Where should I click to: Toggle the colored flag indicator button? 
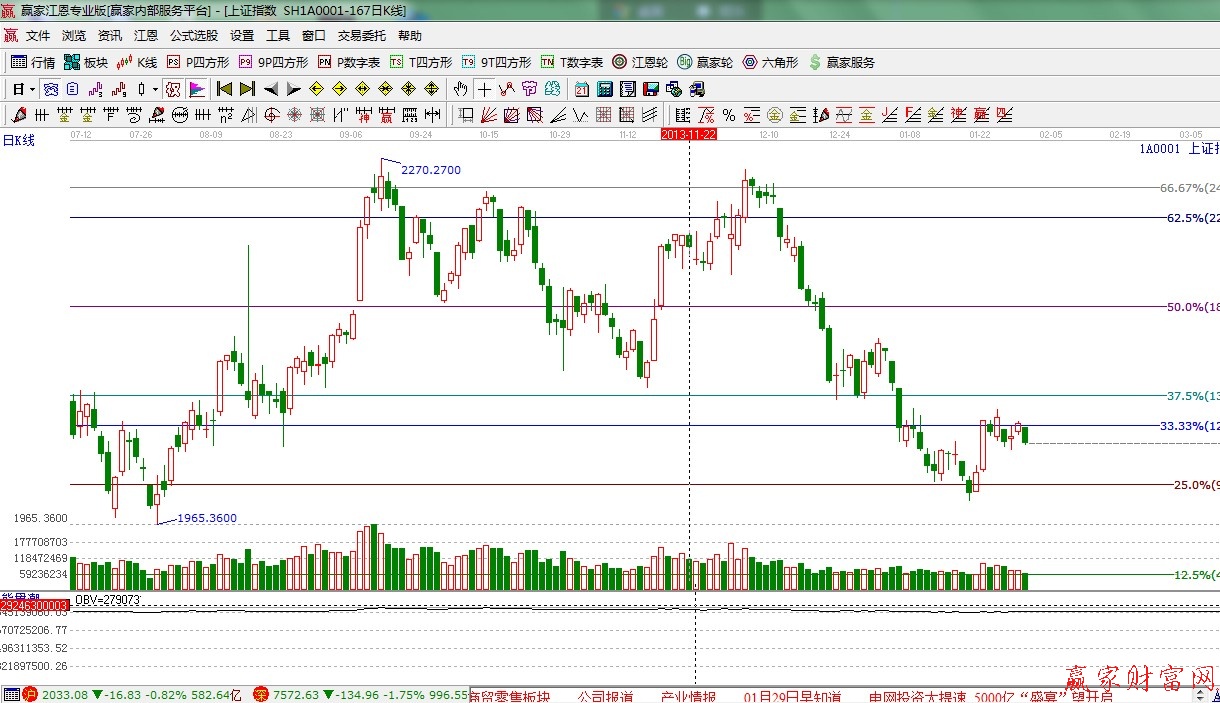tap(197, 89)
